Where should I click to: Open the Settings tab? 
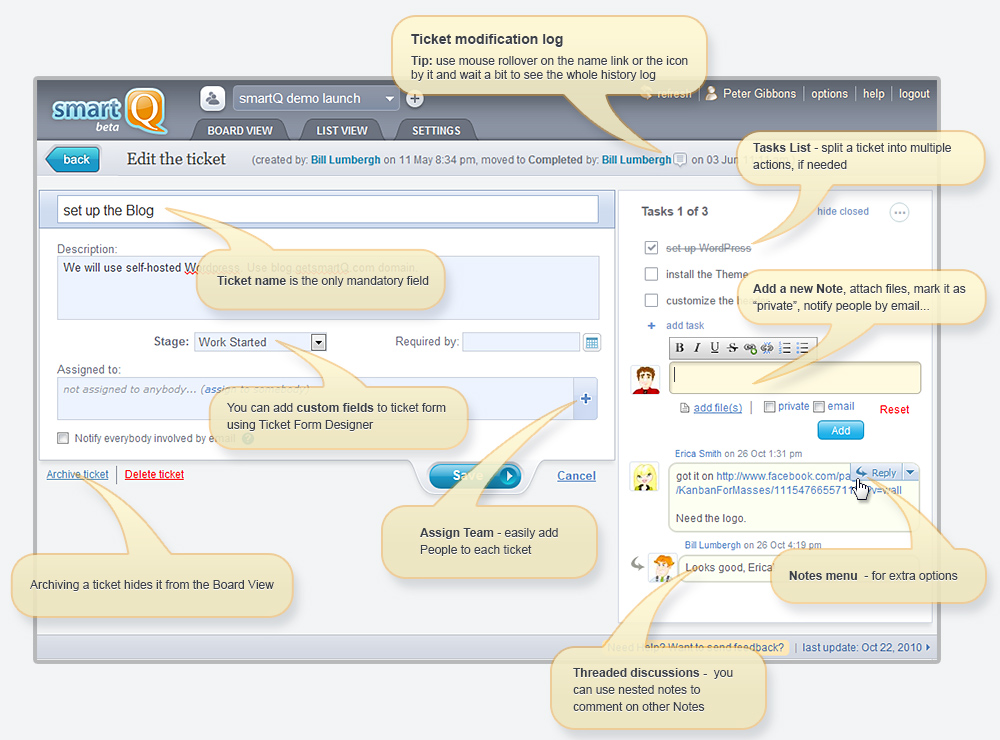coord(436,130)
